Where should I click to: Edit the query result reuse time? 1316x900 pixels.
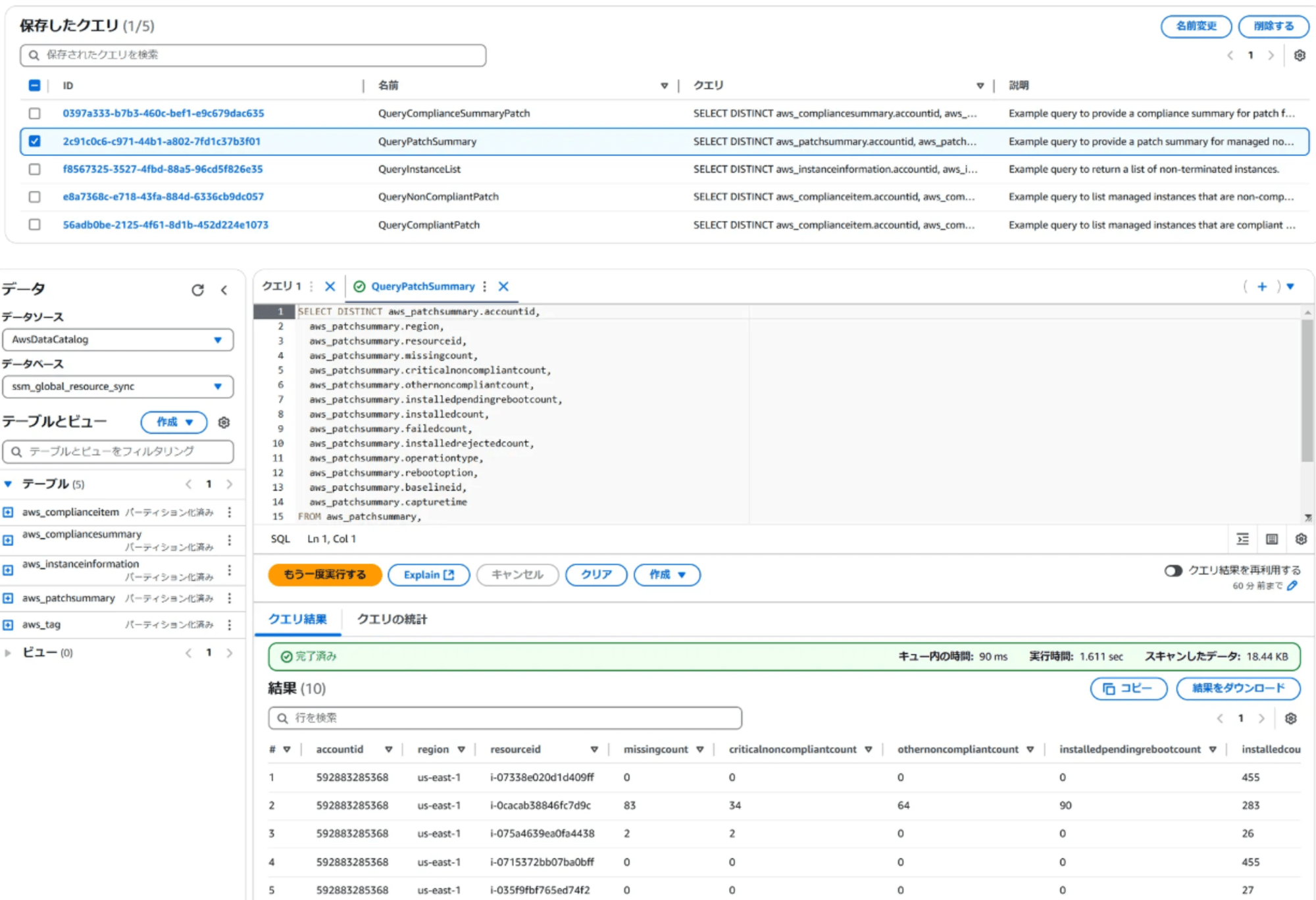1292,586
